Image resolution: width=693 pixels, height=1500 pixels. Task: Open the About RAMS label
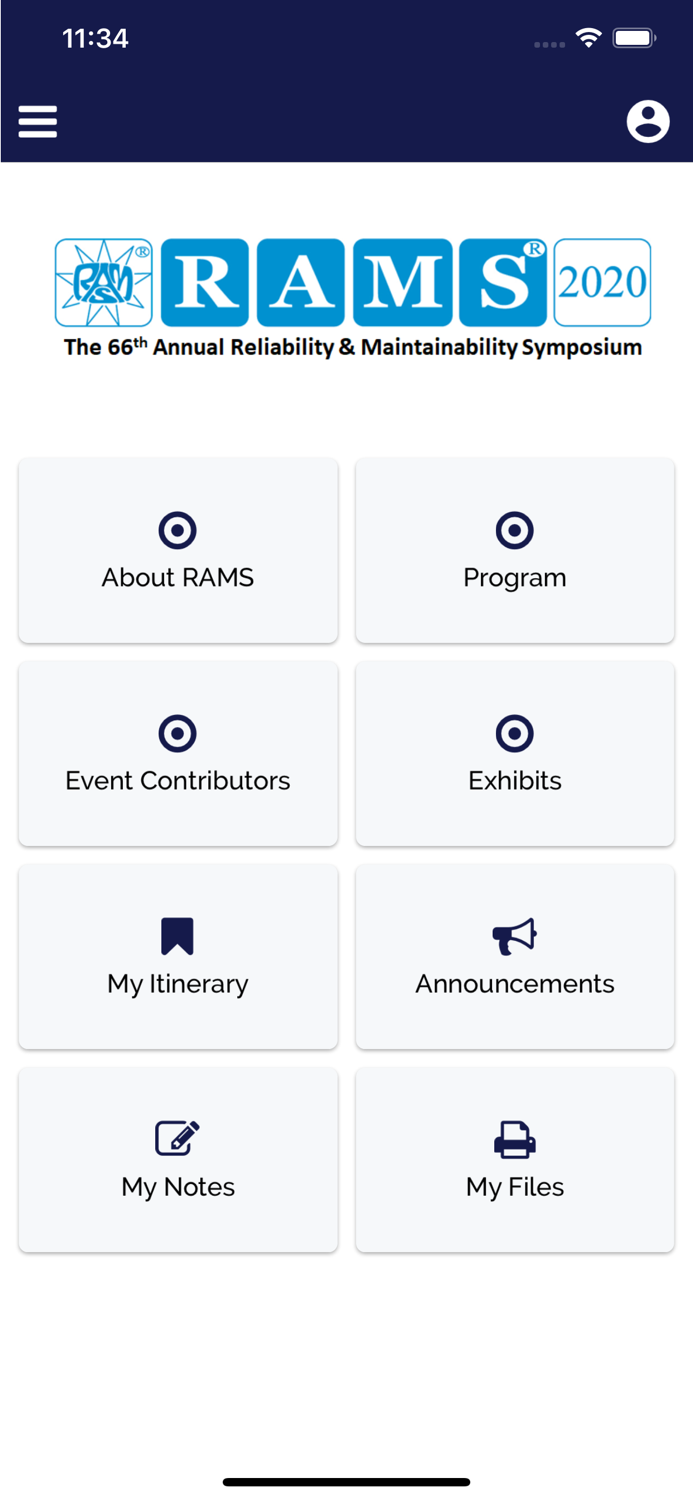pyautogui.click(x=178, y=578)
